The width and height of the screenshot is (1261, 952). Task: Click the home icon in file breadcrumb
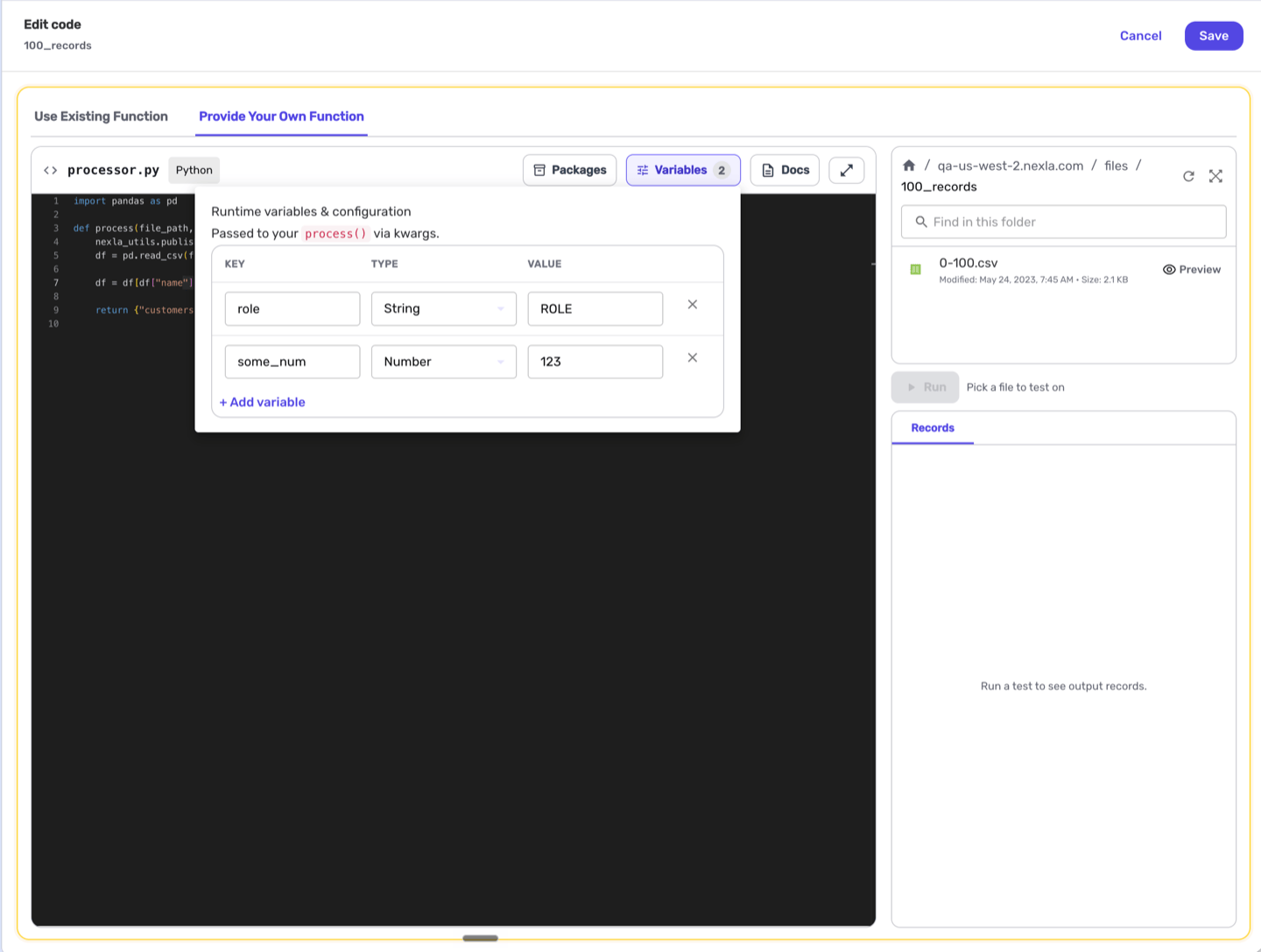click(909, 166)
